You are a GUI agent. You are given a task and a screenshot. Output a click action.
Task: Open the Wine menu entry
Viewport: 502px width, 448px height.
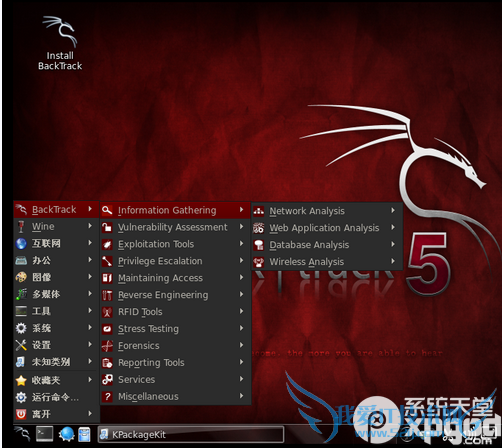[x=56, y=227]
